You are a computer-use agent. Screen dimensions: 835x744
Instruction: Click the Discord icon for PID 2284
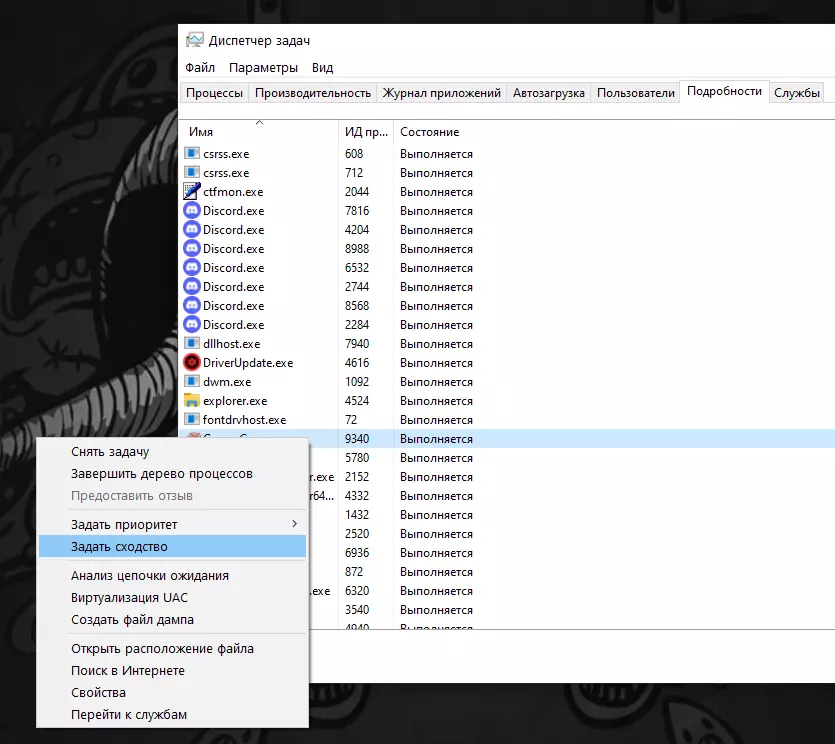pos(192,324)
